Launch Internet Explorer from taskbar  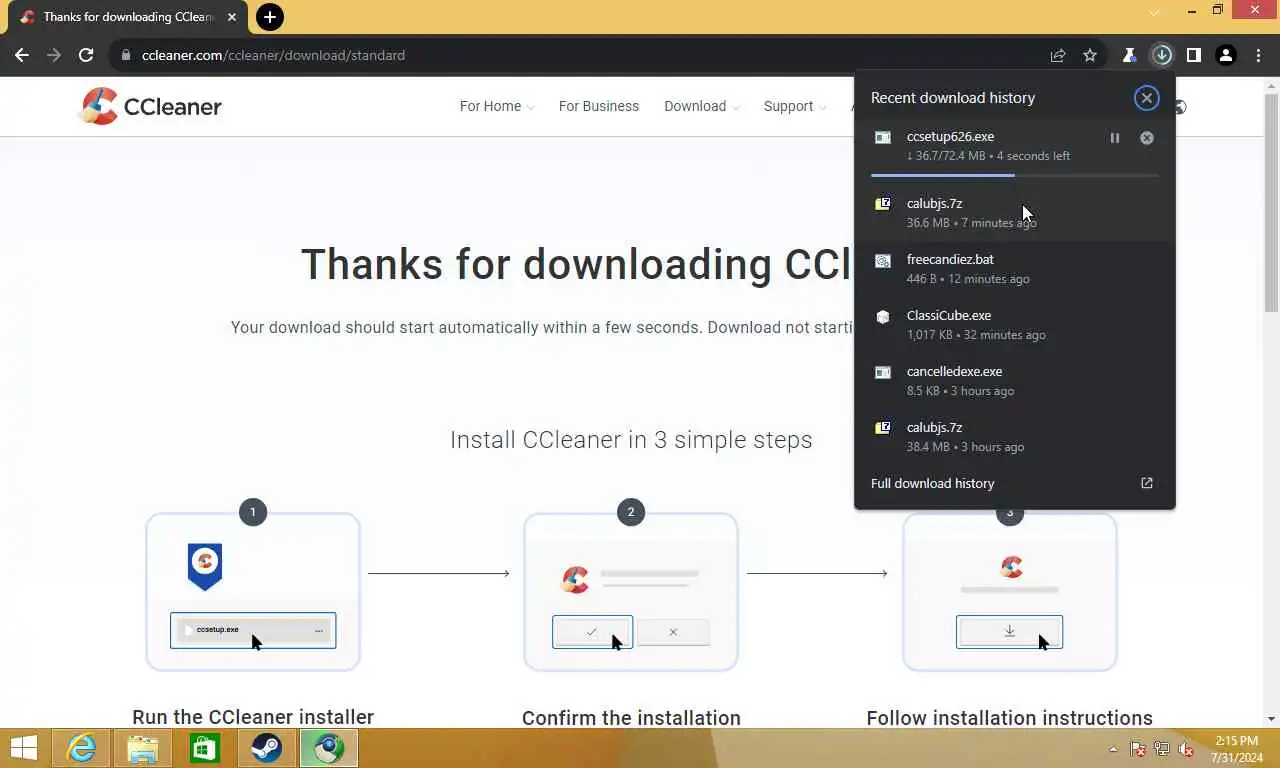tap(81, 748)
